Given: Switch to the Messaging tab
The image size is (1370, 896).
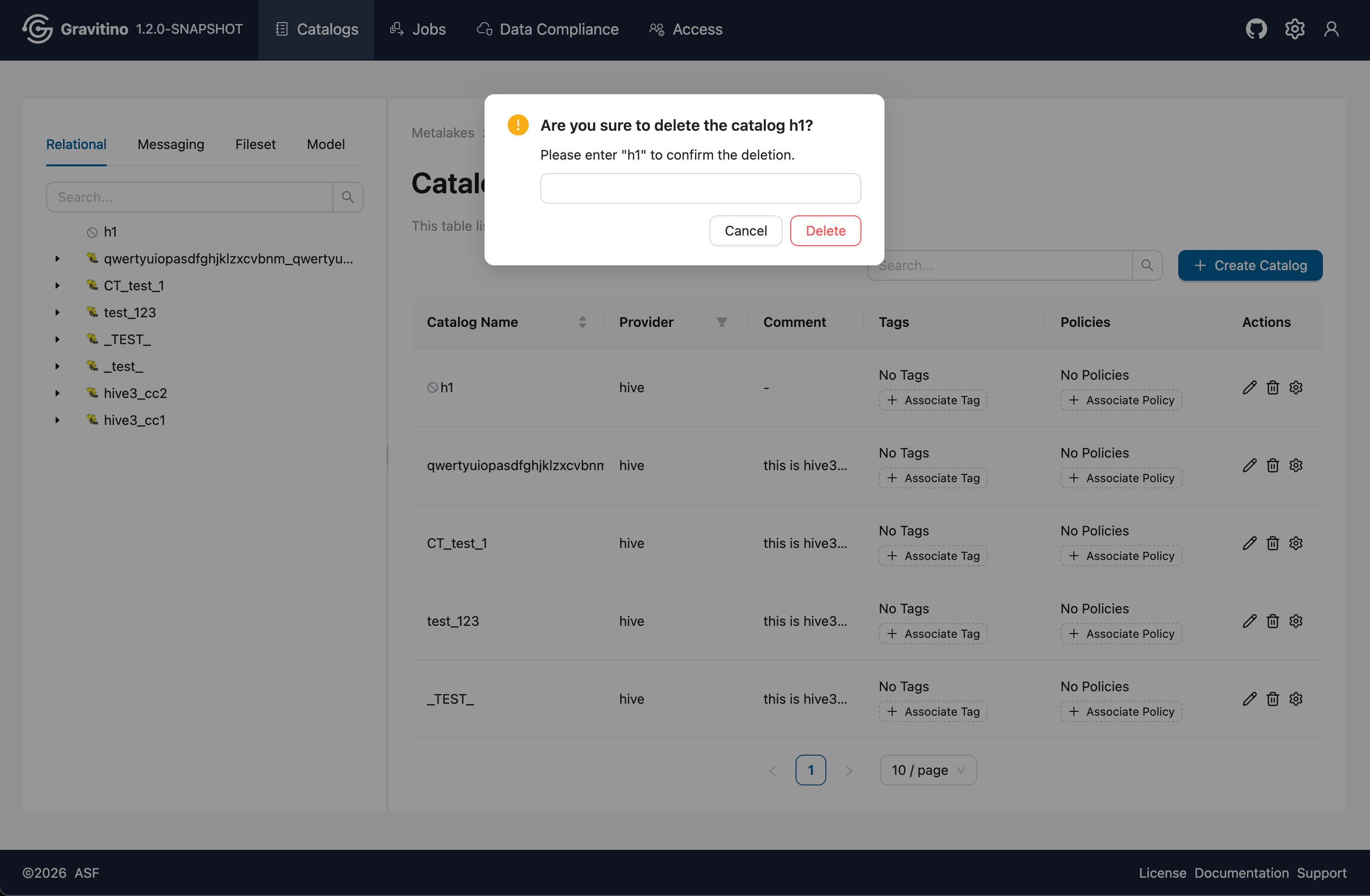Looking at the screenshot, I should pyautogui.click(x=170, y=144).
